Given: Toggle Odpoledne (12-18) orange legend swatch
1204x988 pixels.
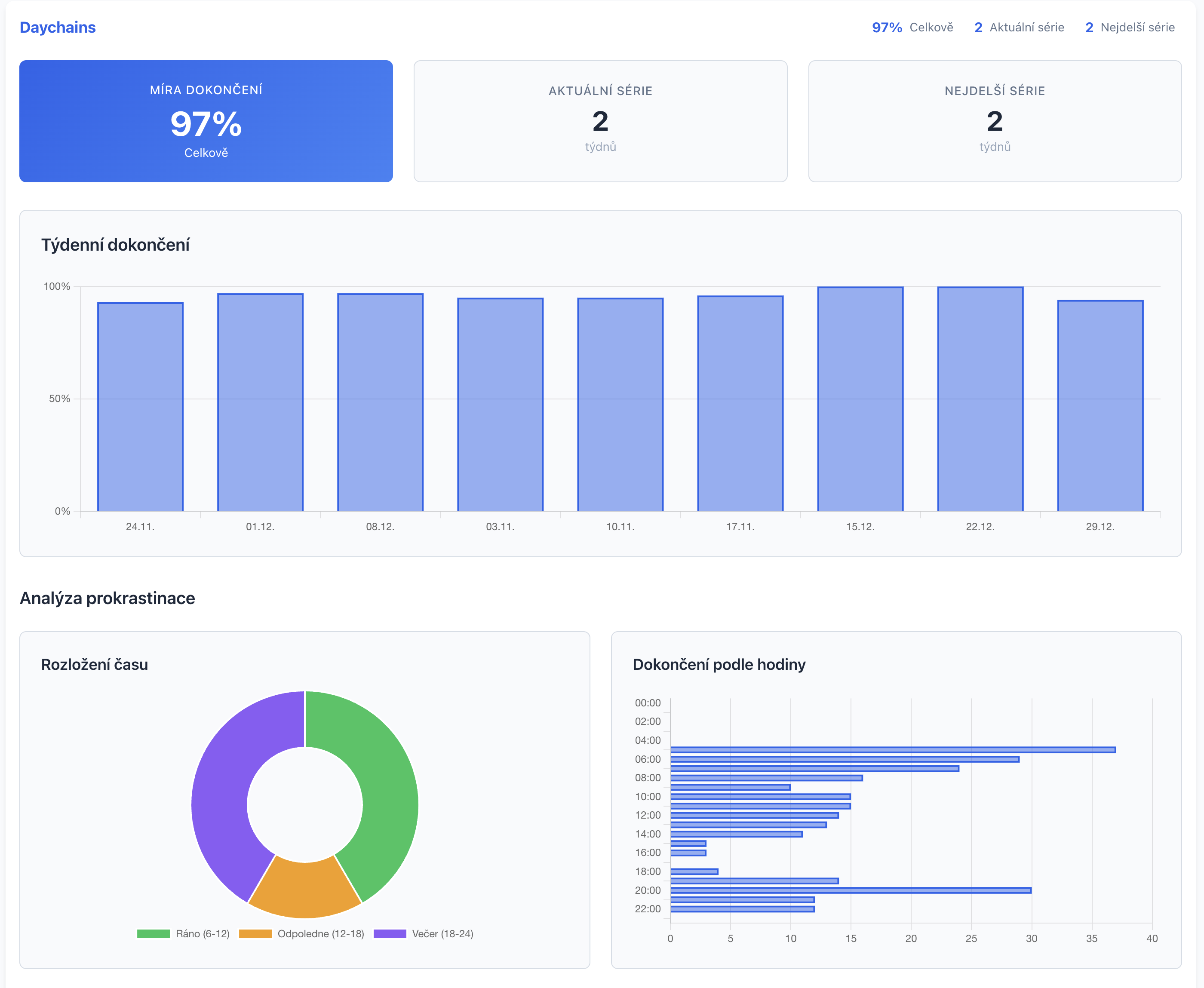Looking at the screenshot, I should click(x=255, y=934).
